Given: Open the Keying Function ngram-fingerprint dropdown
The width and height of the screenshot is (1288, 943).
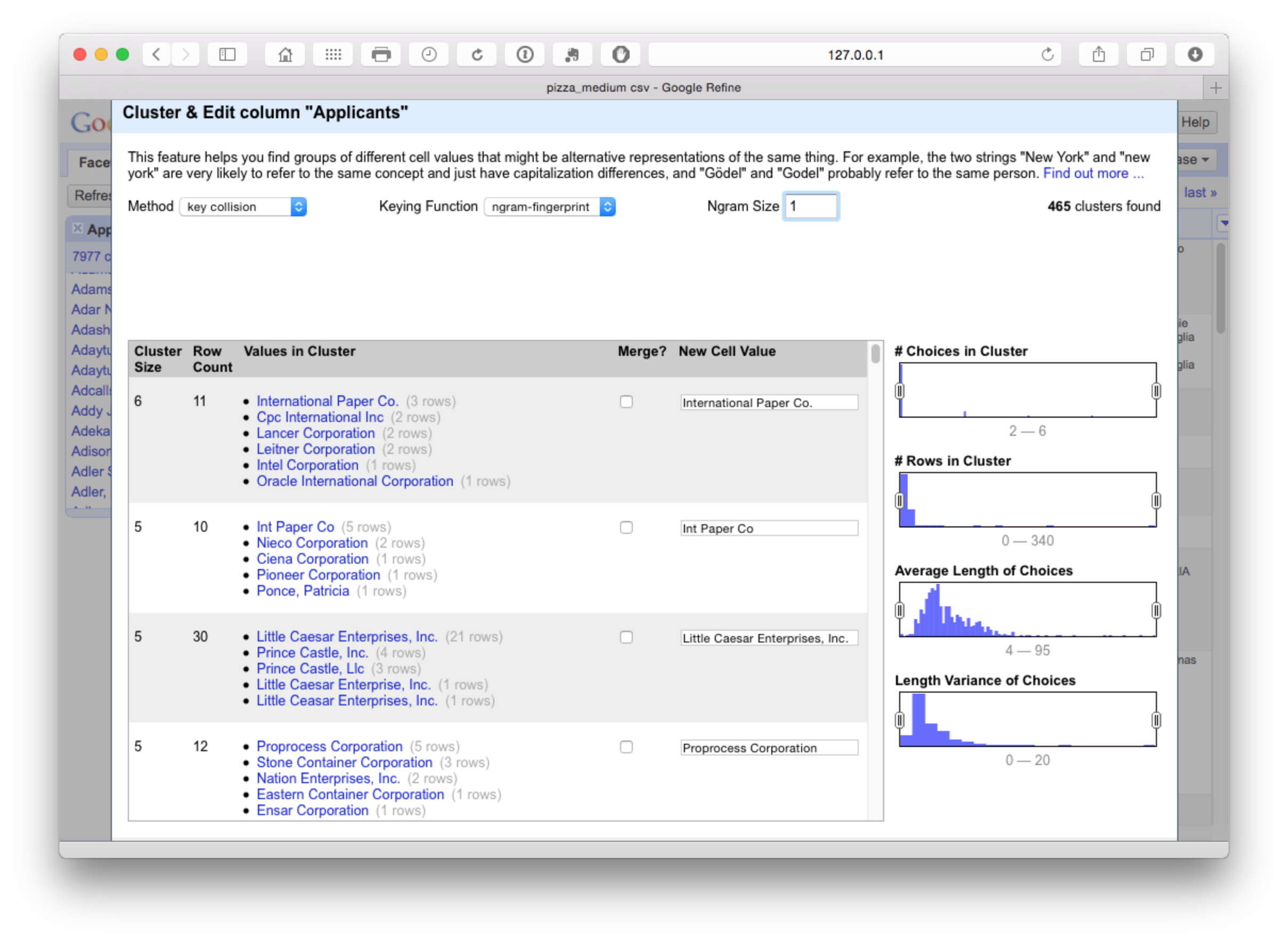Looking at the screenshot, I should pyautogui.click(x=550, y=207).
